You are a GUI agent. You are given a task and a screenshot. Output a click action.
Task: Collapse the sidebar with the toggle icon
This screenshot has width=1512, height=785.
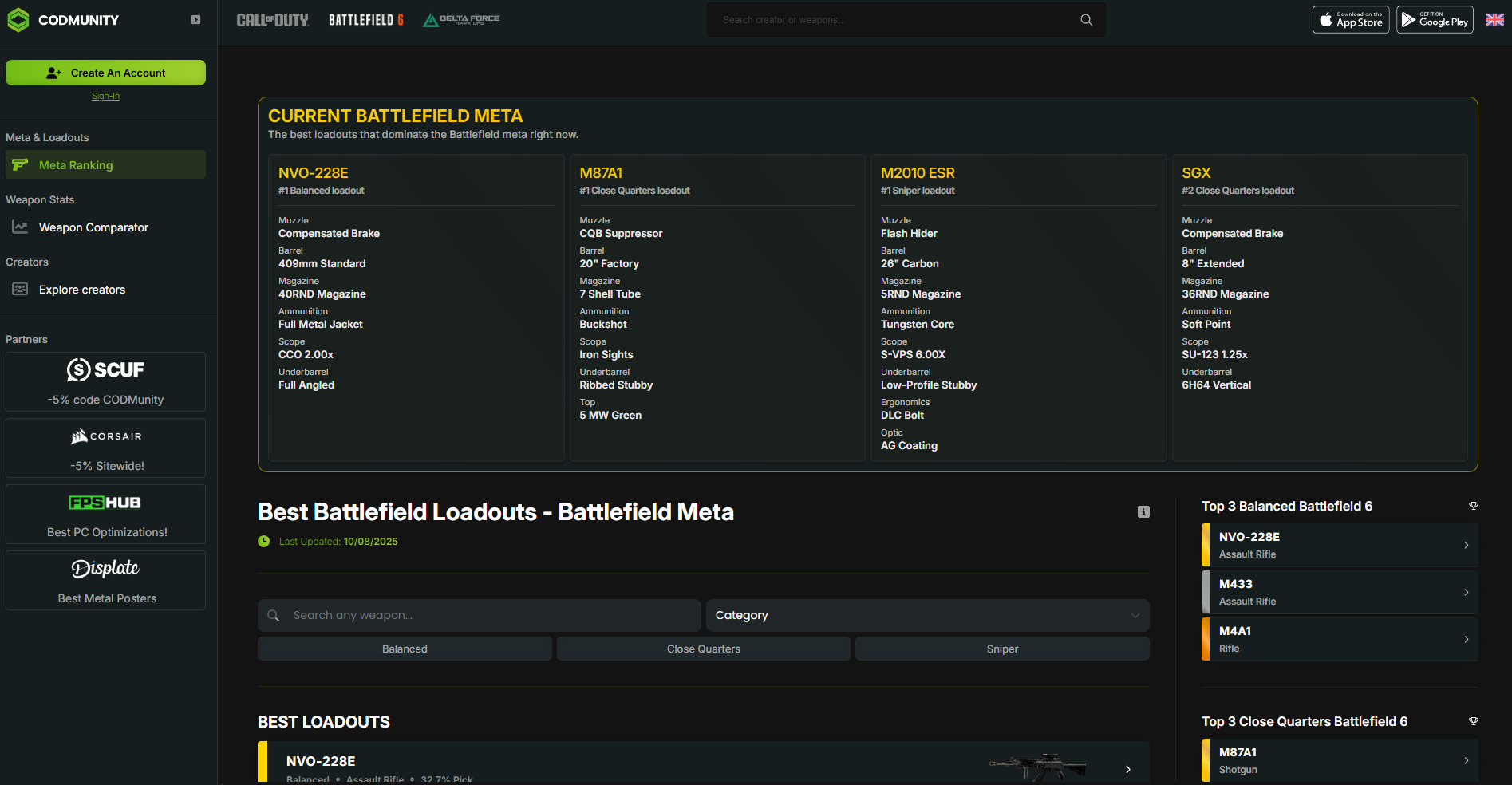[x=195, y=20]
